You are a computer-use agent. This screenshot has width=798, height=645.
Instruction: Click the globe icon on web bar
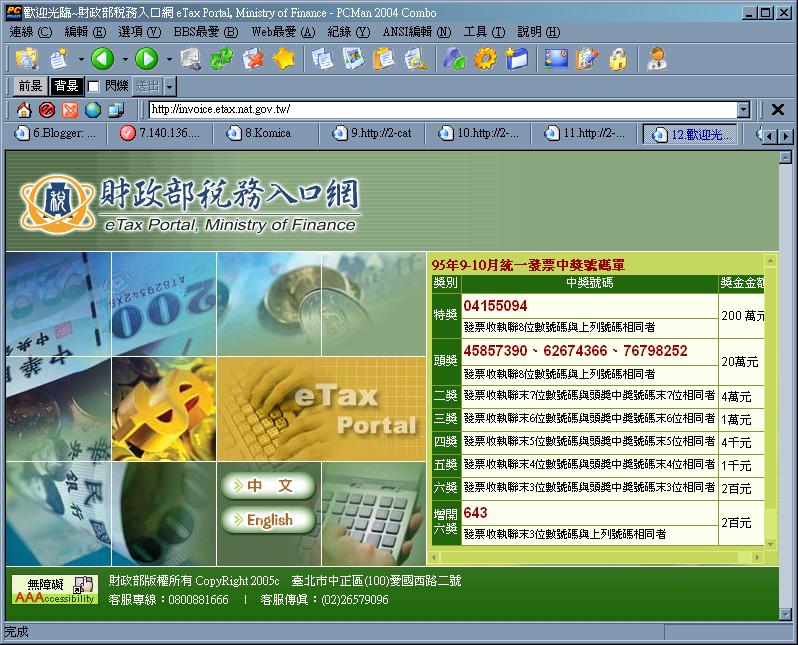[x=93, y=109]
